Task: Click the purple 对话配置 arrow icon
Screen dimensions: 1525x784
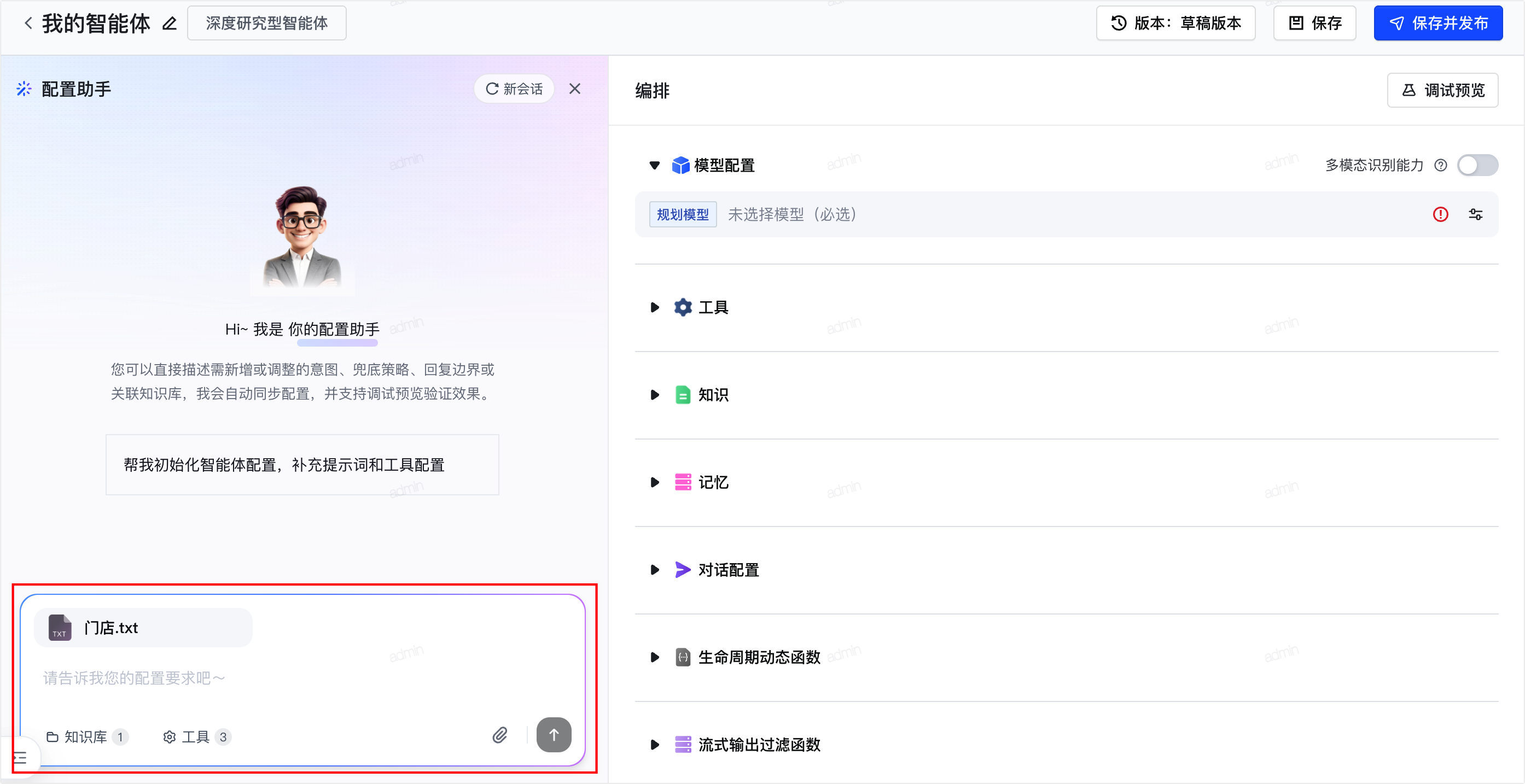Action: coord(683,570)
